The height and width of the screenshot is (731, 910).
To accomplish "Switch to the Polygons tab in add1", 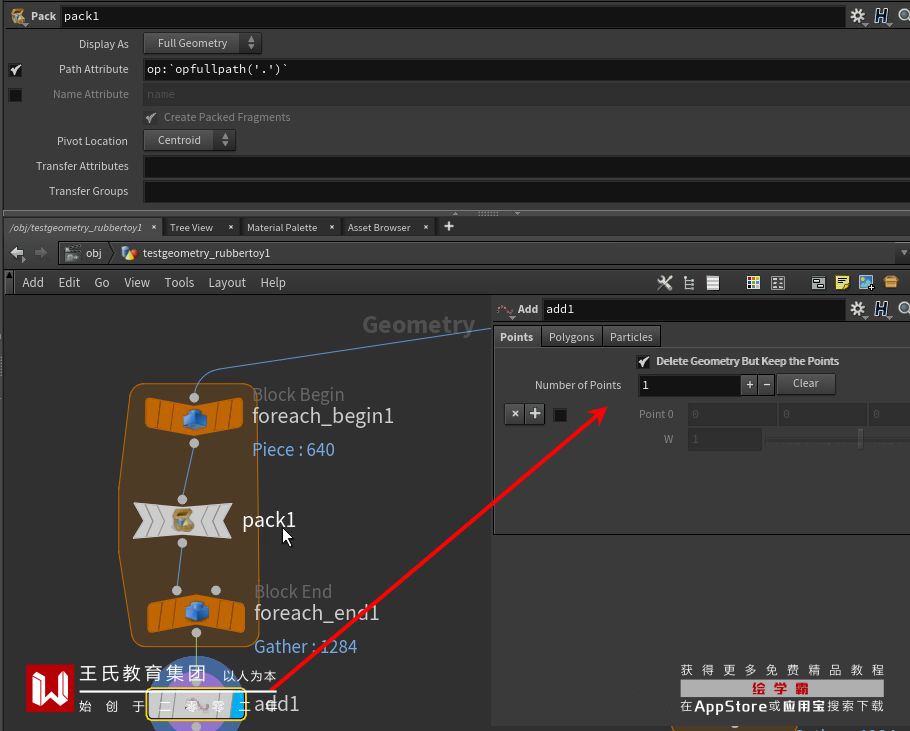I will coord(571,337).
